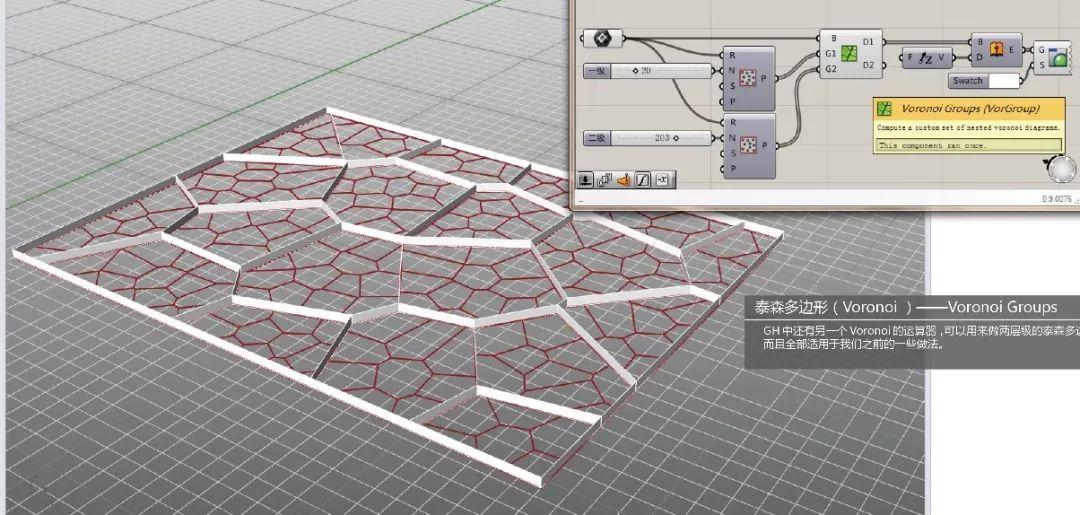Select the Extrude component icon
This screenshot has width=1080, height=515.
997,49
